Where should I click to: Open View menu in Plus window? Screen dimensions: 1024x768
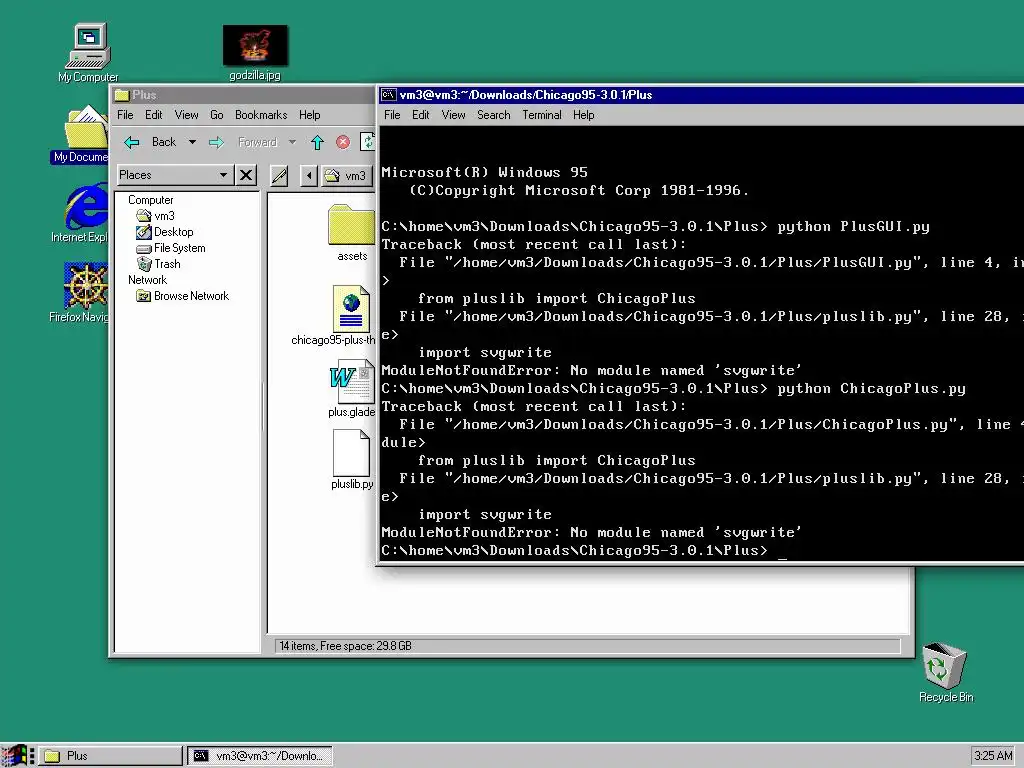click(x=186, y=115)
